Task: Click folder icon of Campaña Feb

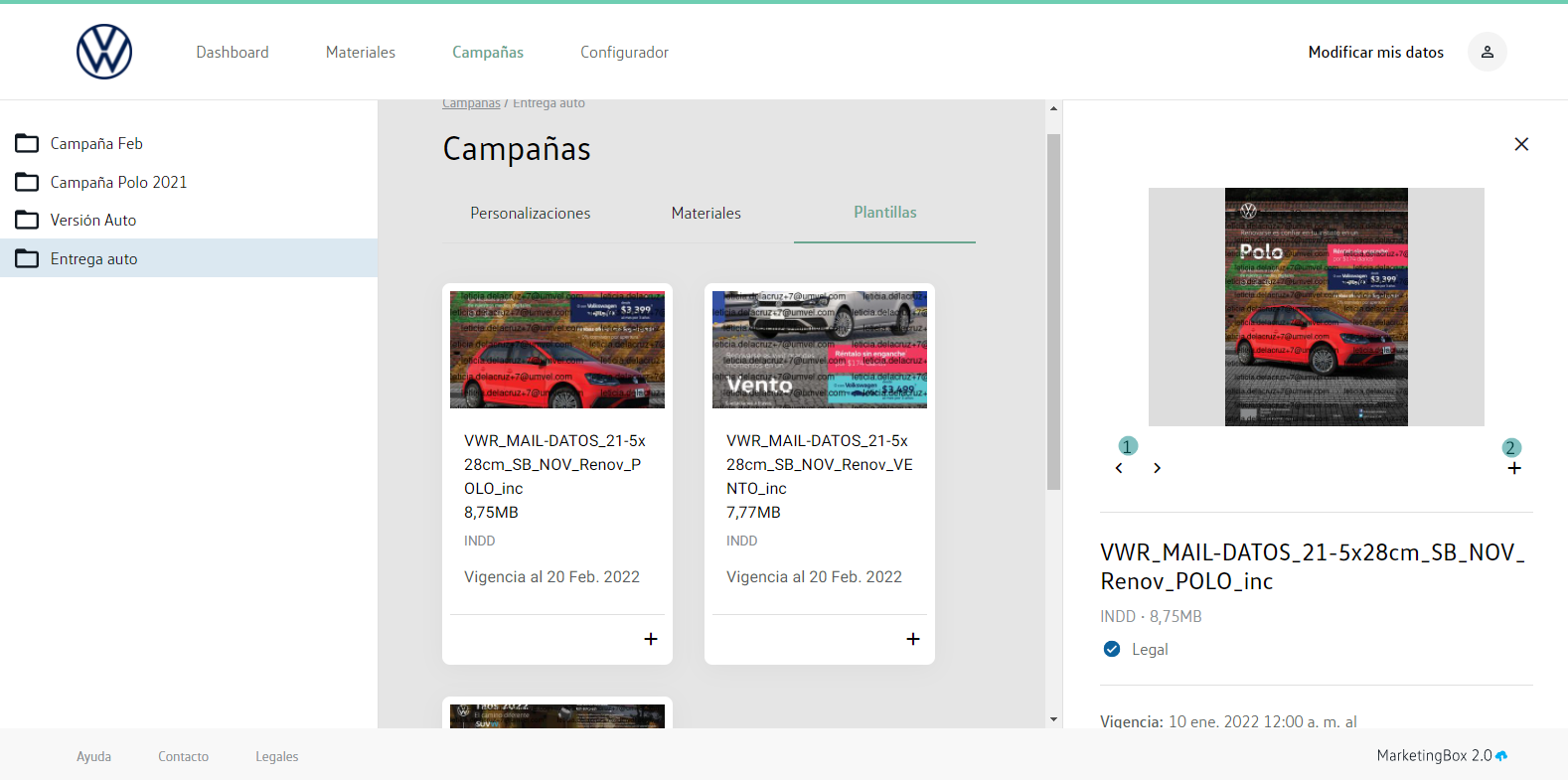Action: 27,144
